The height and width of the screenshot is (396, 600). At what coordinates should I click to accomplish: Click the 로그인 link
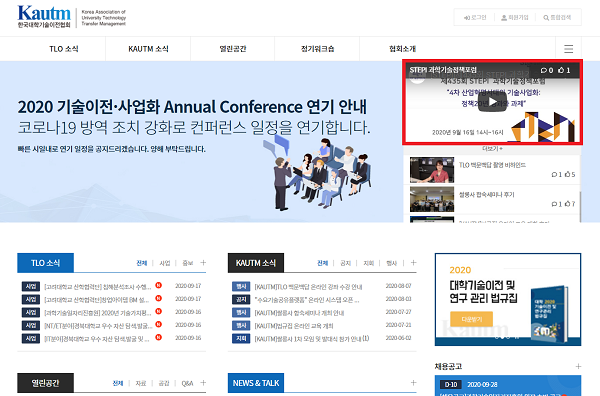[x=475, y=18]
